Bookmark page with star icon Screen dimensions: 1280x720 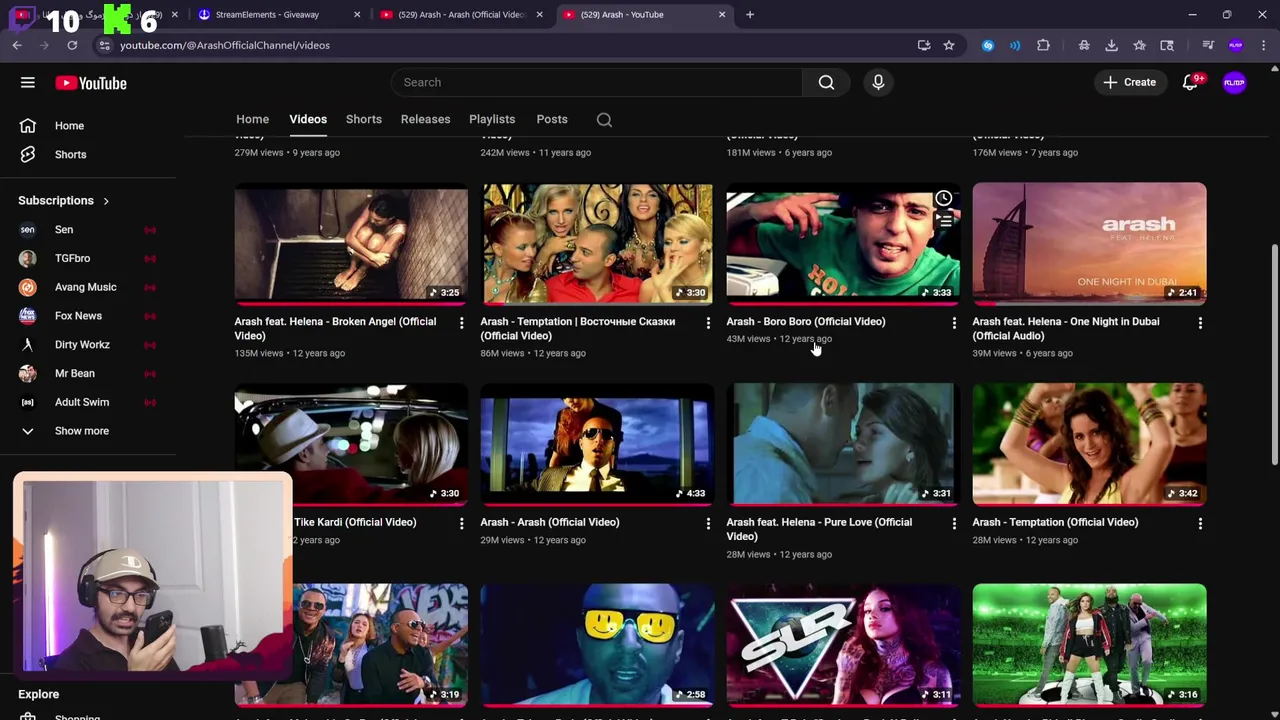(949, 45)
